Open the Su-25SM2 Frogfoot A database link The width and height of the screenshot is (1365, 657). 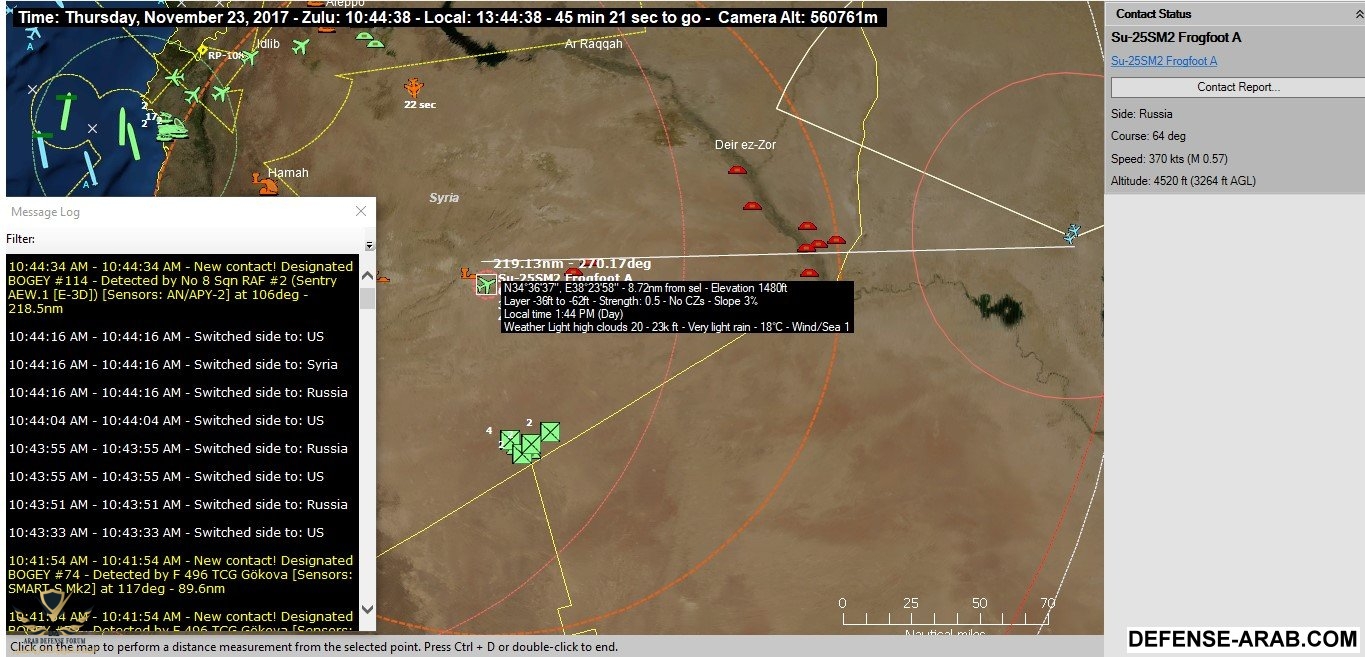[x=1164, y=61]
